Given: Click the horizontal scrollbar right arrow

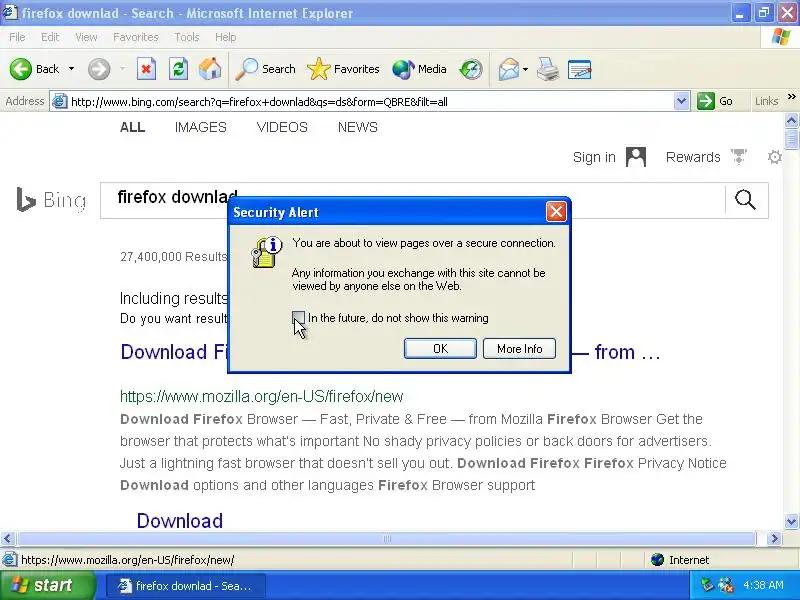Looking at the screenshot, I should coord(774,538).
